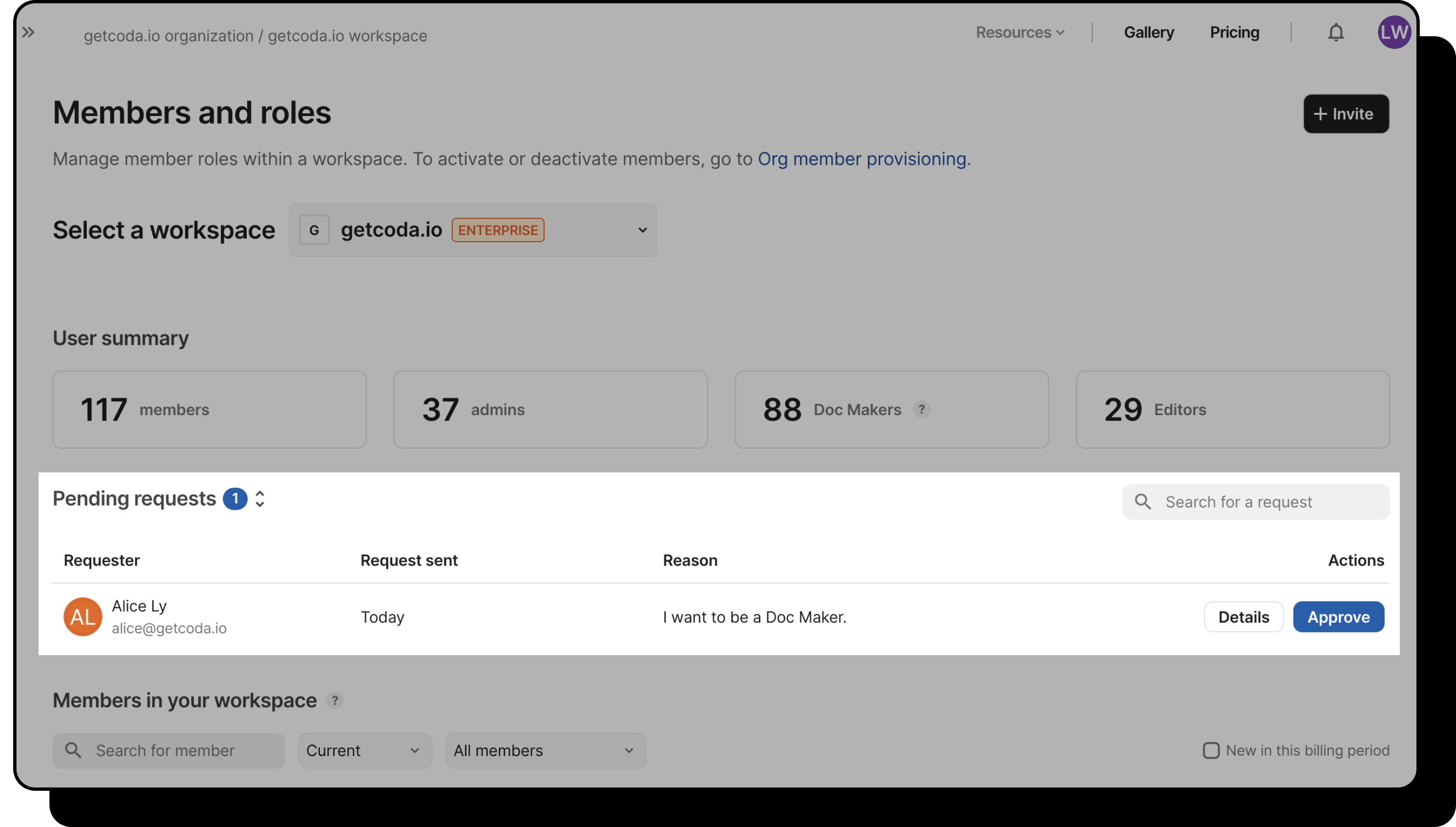Click Doc Makers help question mark icon
The image size is (1456, 827).
(x=921, y=410)
